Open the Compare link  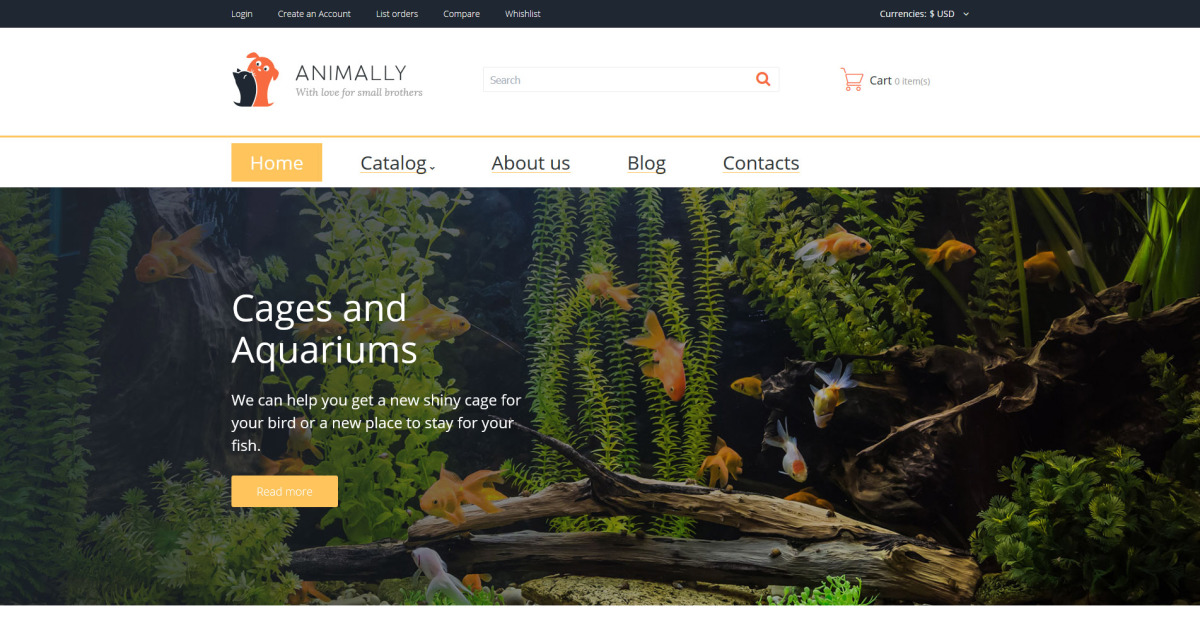coord(461,14)
